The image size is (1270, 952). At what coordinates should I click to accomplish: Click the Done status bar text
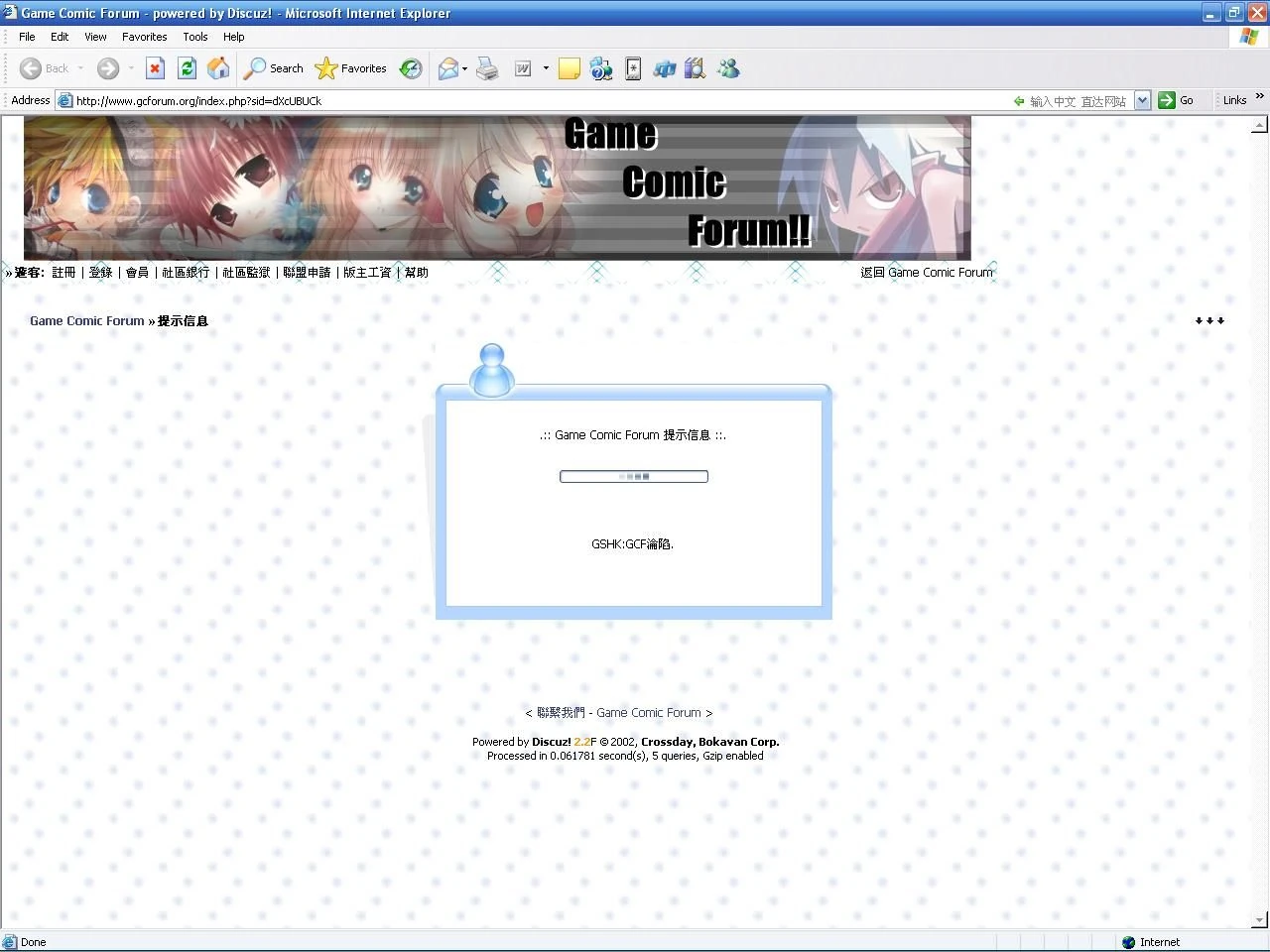[33, 942]
